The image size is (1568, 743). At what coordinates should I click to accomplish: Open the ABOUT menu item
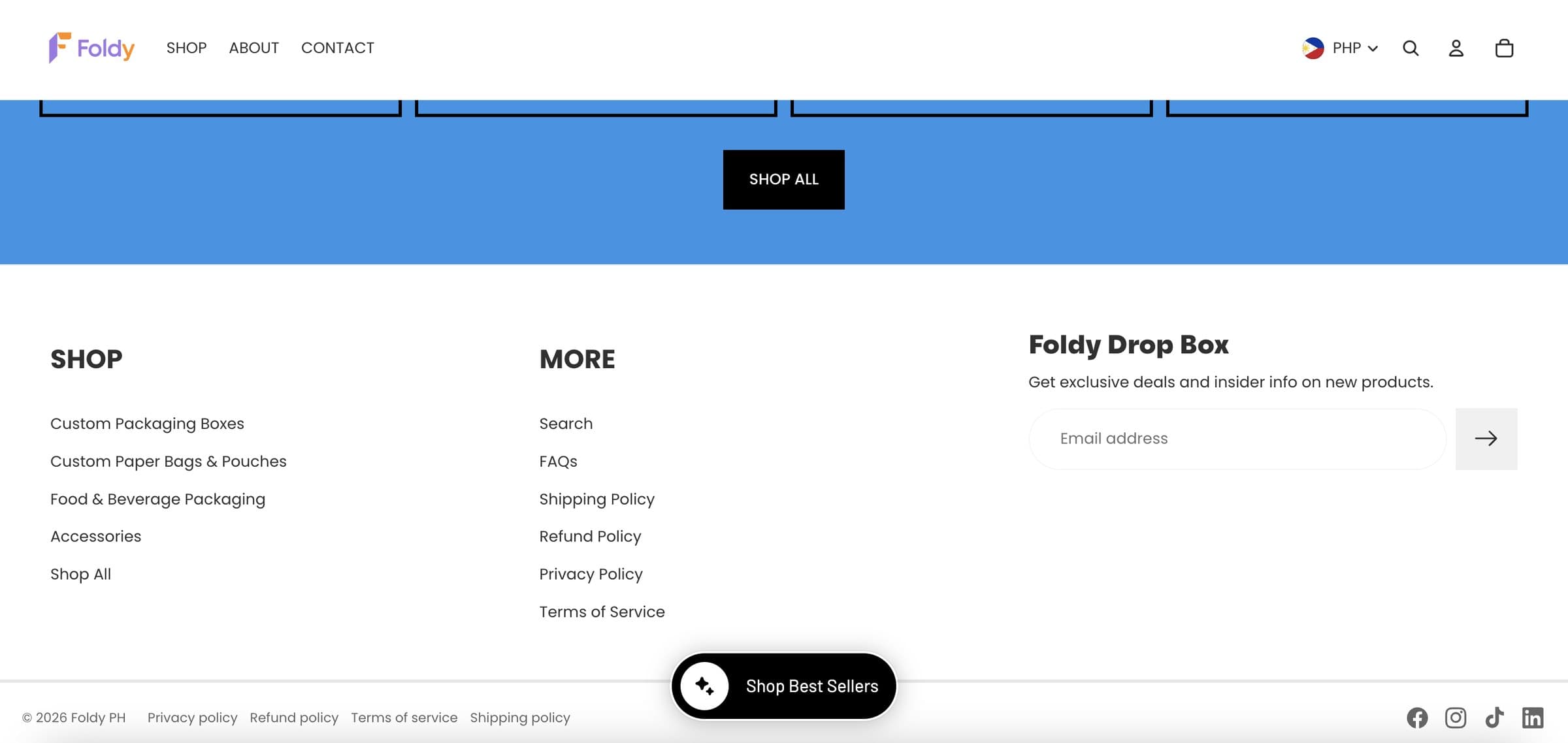253,48
